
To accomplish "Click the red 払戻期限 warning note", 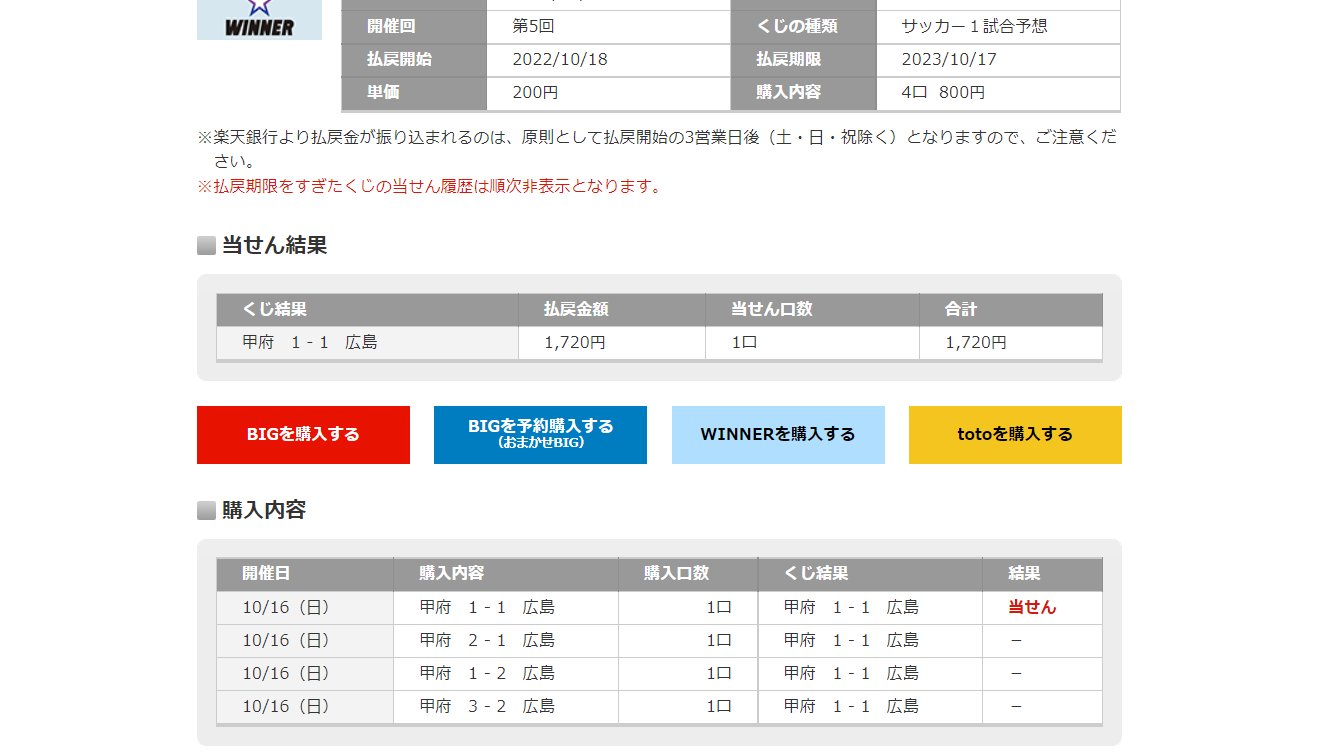I will [431, 186].
